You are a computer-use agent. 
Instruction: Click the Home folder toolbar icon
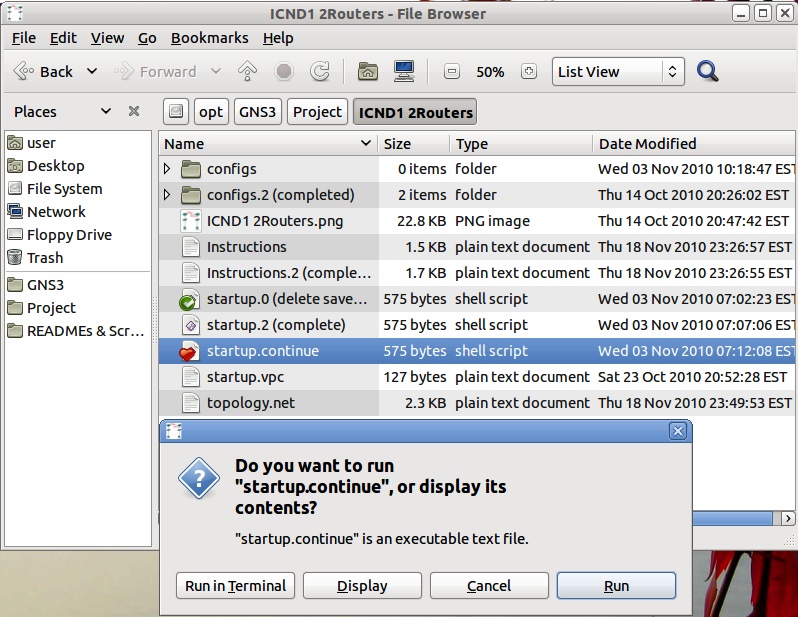pyautogui.click(x=368, y=72)
